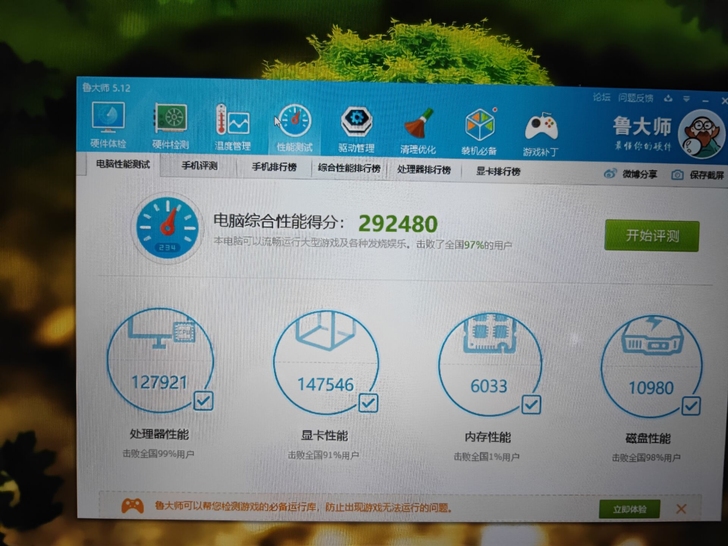Screen dimensions: 728x546
Task: Uncheck the 显卡性能 test checkbox
Action: (x=368, y=403)
